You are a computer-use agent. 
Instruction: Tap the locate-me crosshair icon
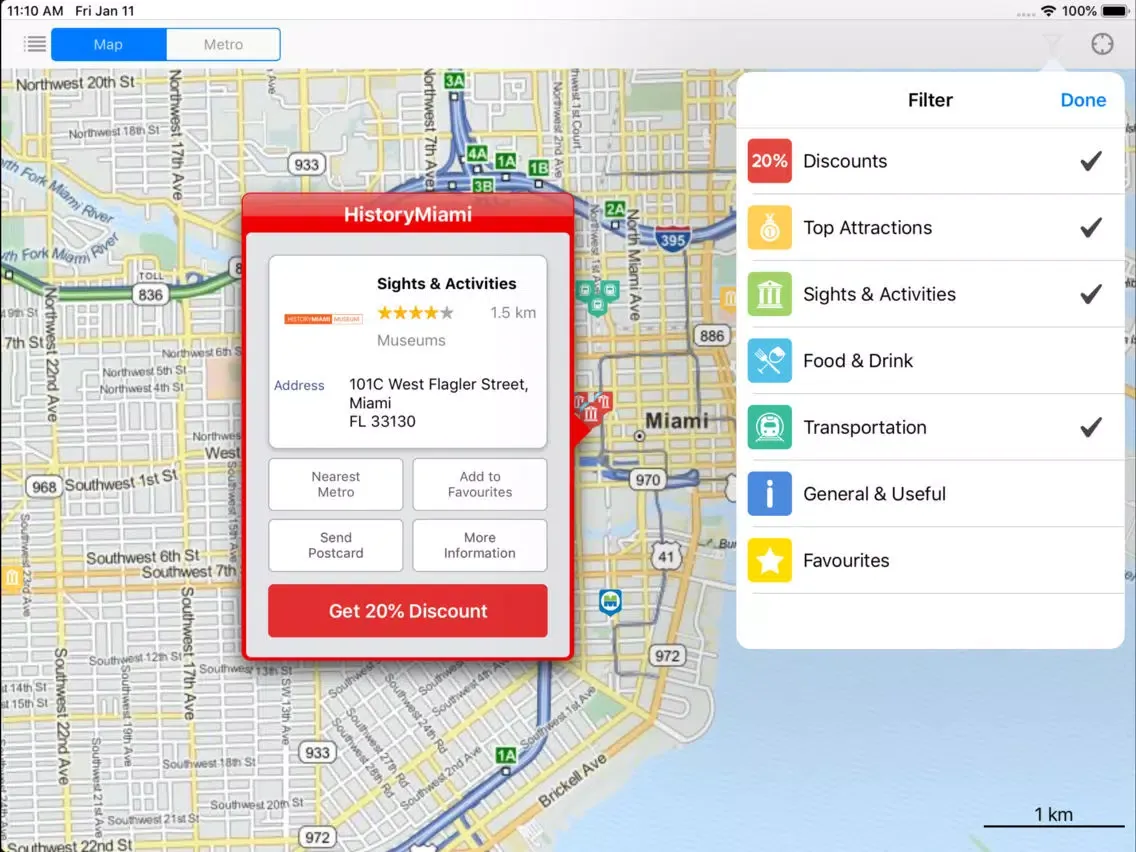coord(1102,44)
